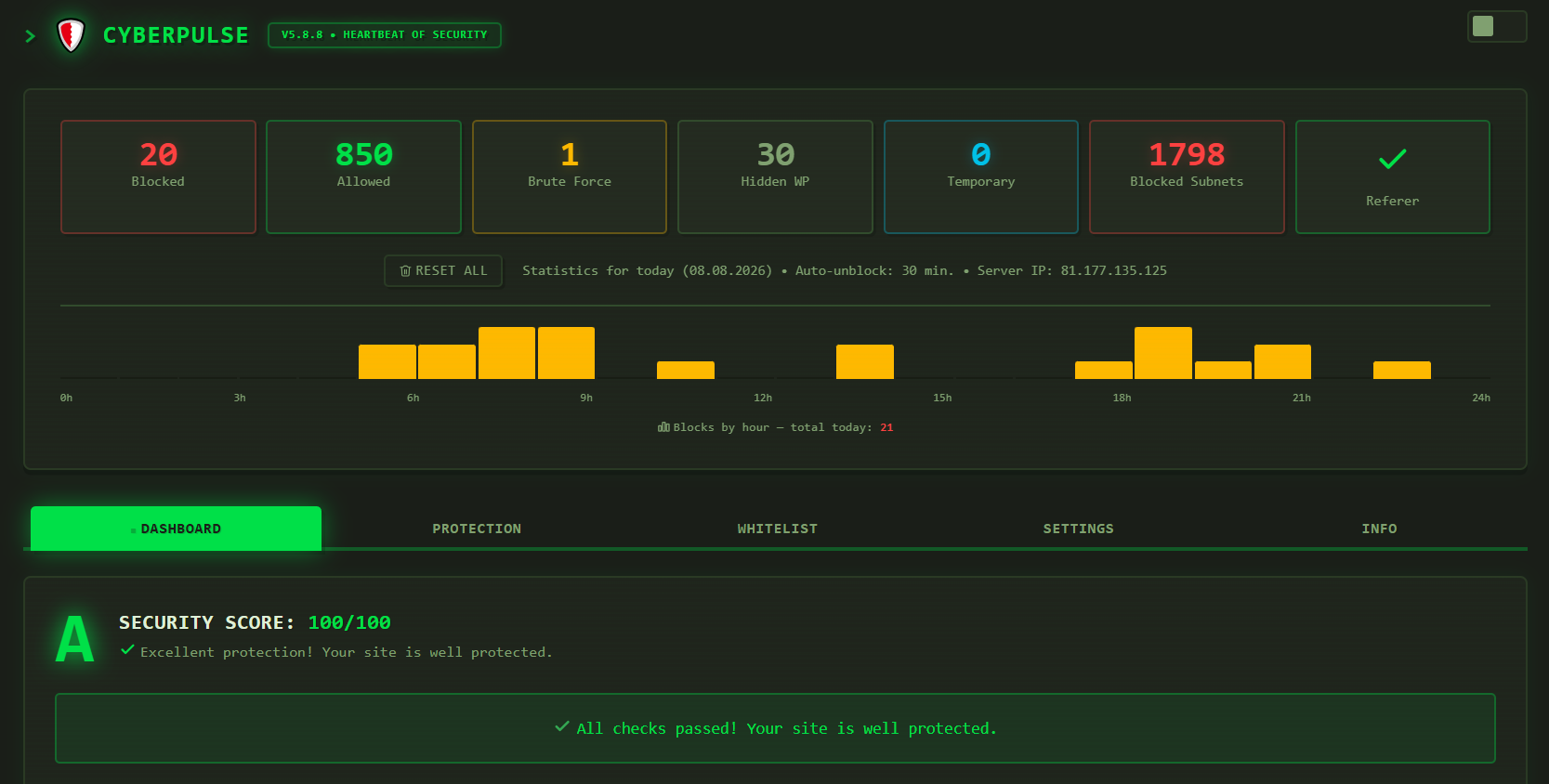Click the chart bar between 12h and 15h
The width and height of the screenshot is (1549, 784).
pos(864,361)
